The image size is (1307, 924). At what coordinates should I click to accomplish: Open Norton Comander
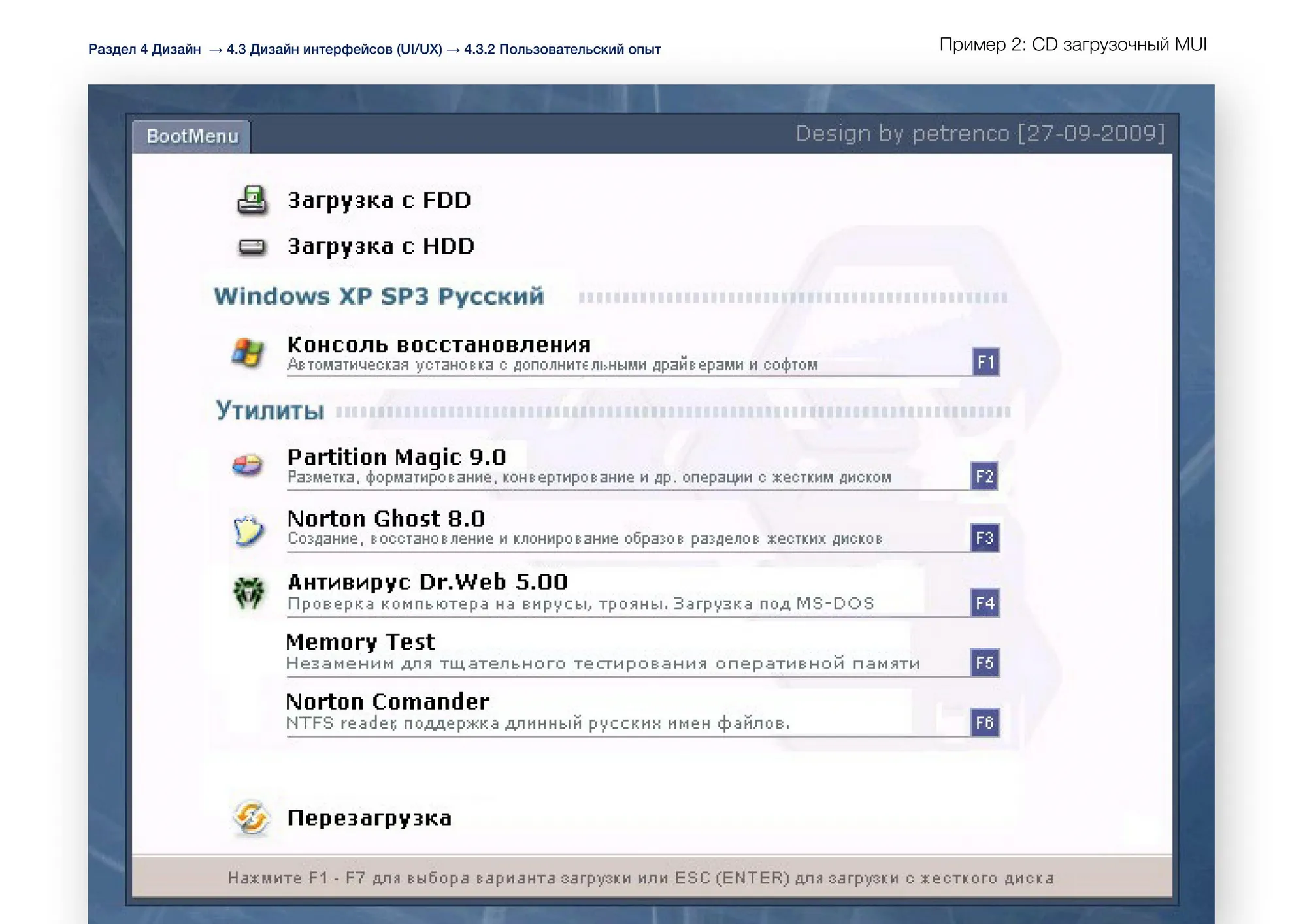(388, 702)
